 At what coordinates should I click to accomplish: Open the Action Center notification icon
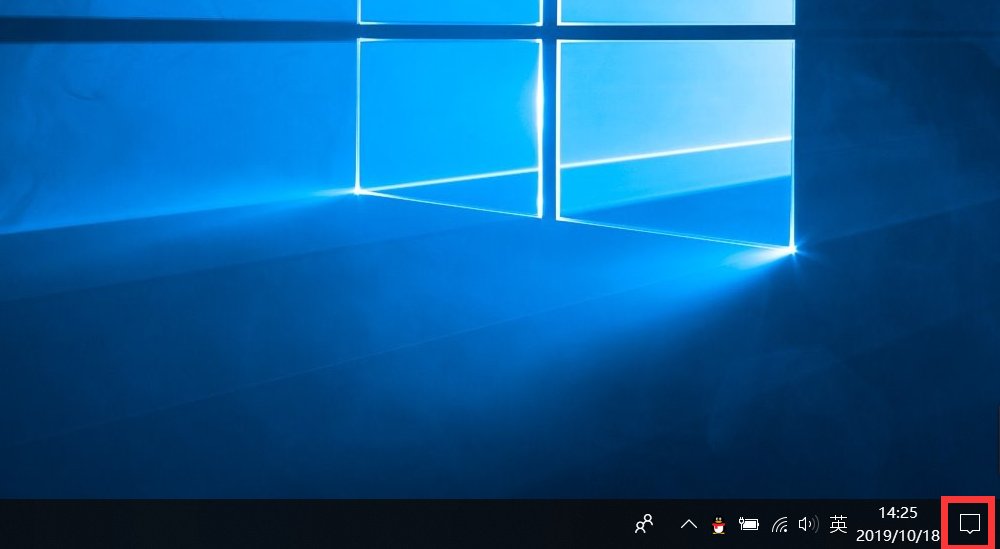click(969, 523)
